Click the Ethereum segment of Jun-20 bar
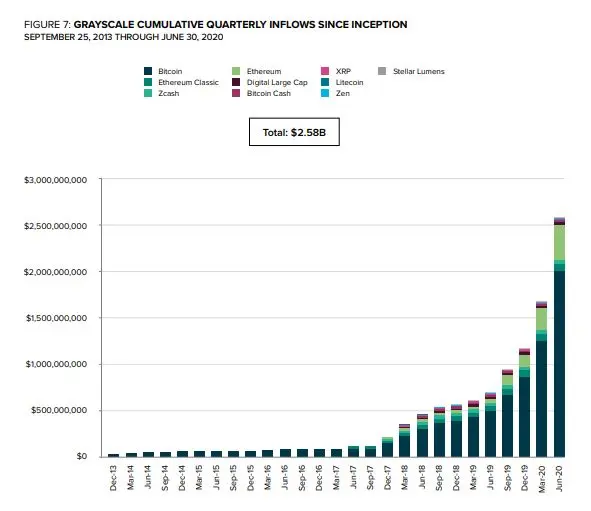Screen dimensions: 591x511 coord(559,242)
